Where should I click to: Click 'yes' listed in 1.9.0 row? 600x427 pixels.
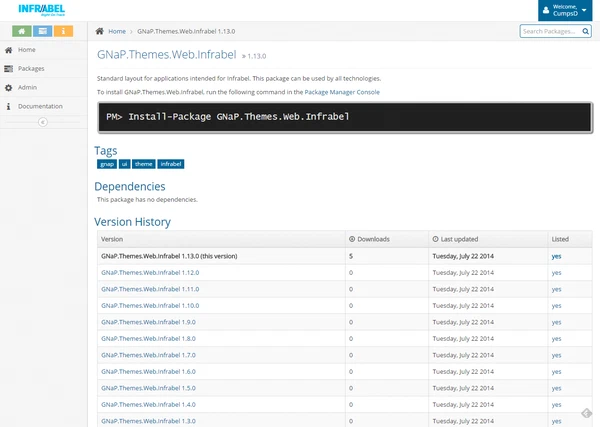coord(556,322)
